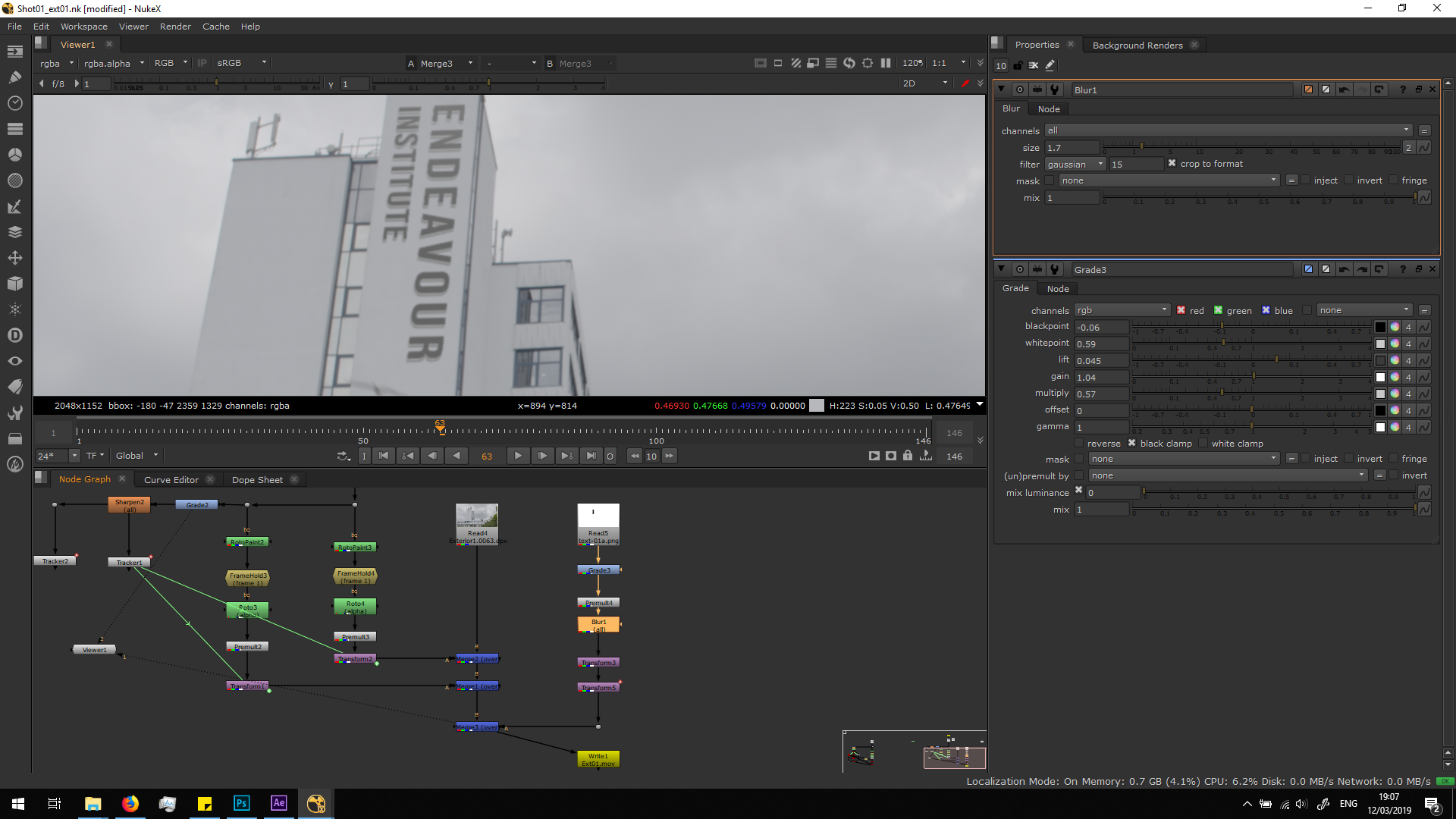This screenshot has height=819, width=1456.
Task: Toggle the black clamp checkbox
Action: click(1132, 444)
